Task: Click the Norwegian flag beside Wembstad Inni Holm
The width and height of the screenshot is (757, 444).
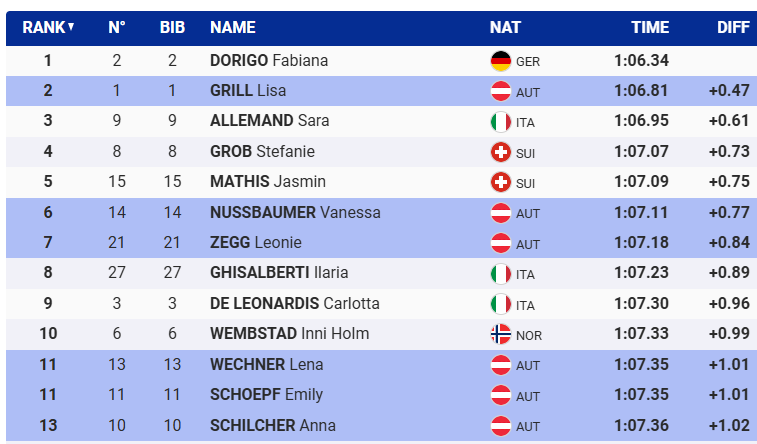Action: (501, 334)
